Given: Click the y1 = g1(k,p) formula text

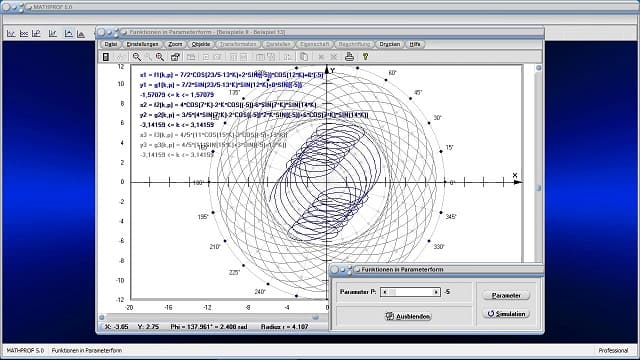Looking at the screenshot, I should (x=221, y=85).
